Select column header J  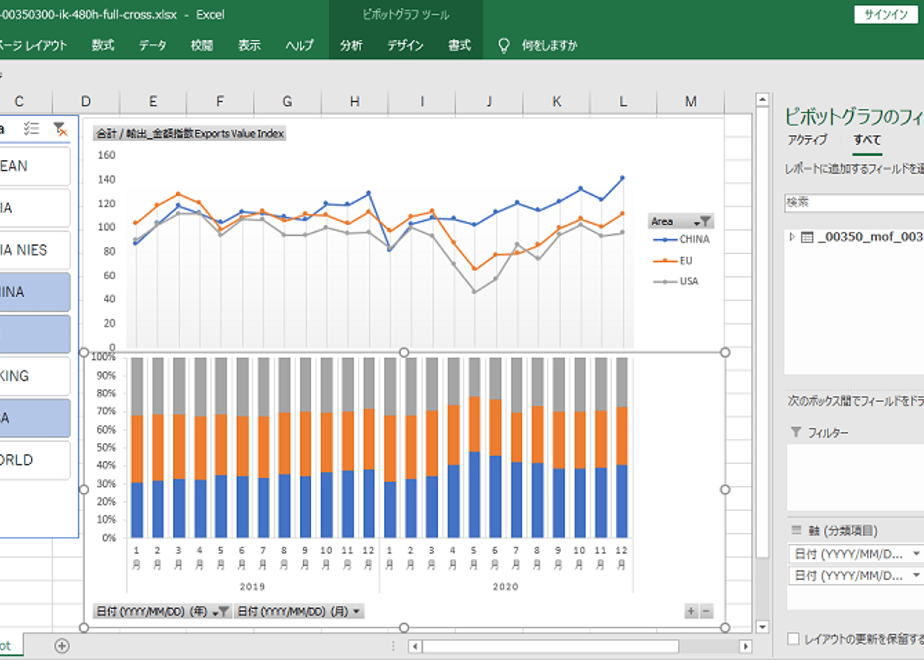click(x=489, y=101)
